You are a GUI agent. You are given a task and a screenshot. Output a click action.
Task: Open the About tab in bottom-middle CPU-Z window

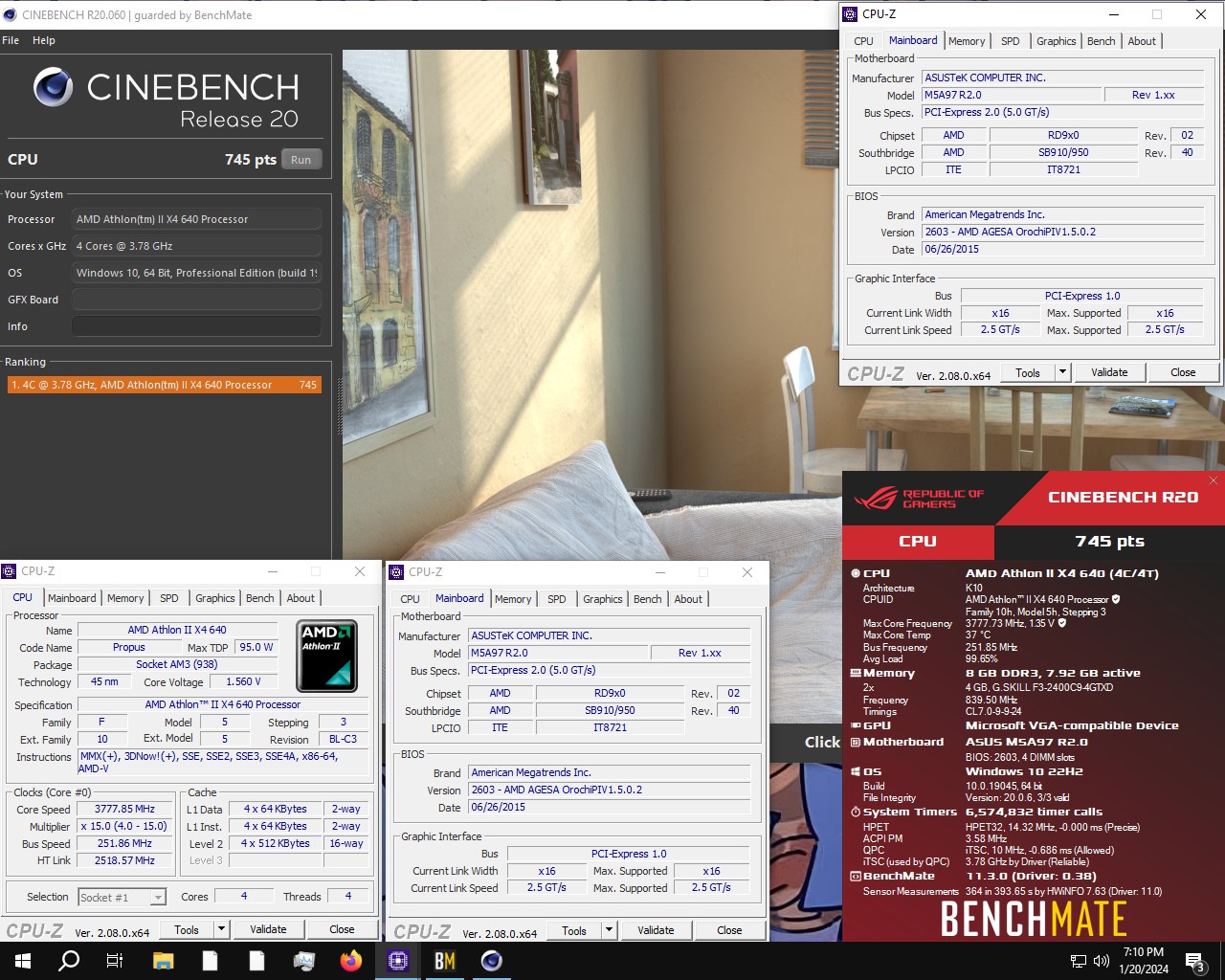(688, 599)
